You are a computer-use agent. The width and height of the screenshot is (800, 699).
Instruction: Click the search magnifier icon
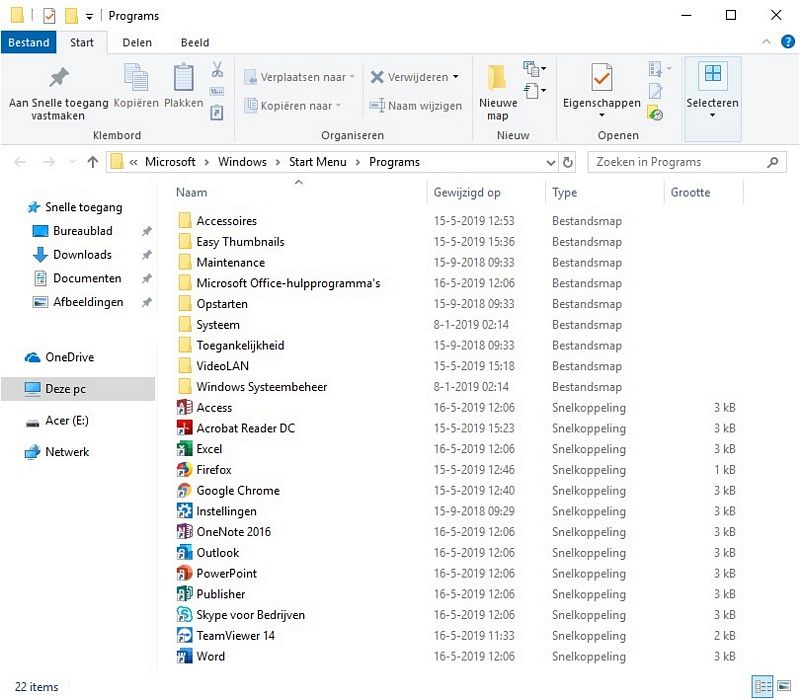point(772,162)
